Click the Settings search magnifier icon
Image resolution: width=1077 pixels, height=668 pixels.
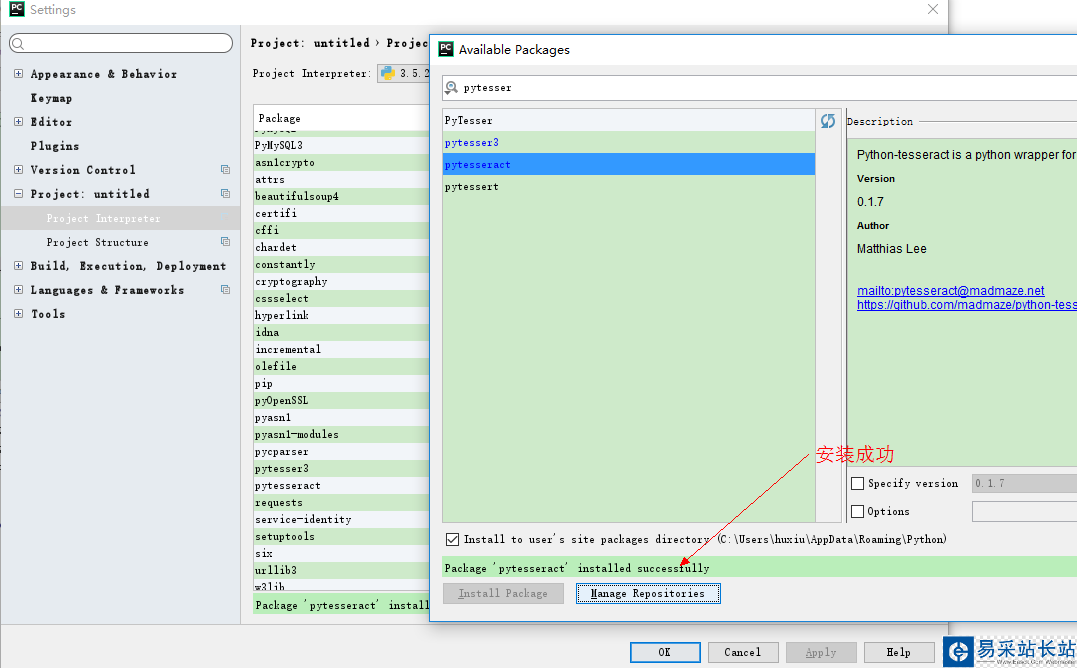pyautogui.click(x=19, y=43)
